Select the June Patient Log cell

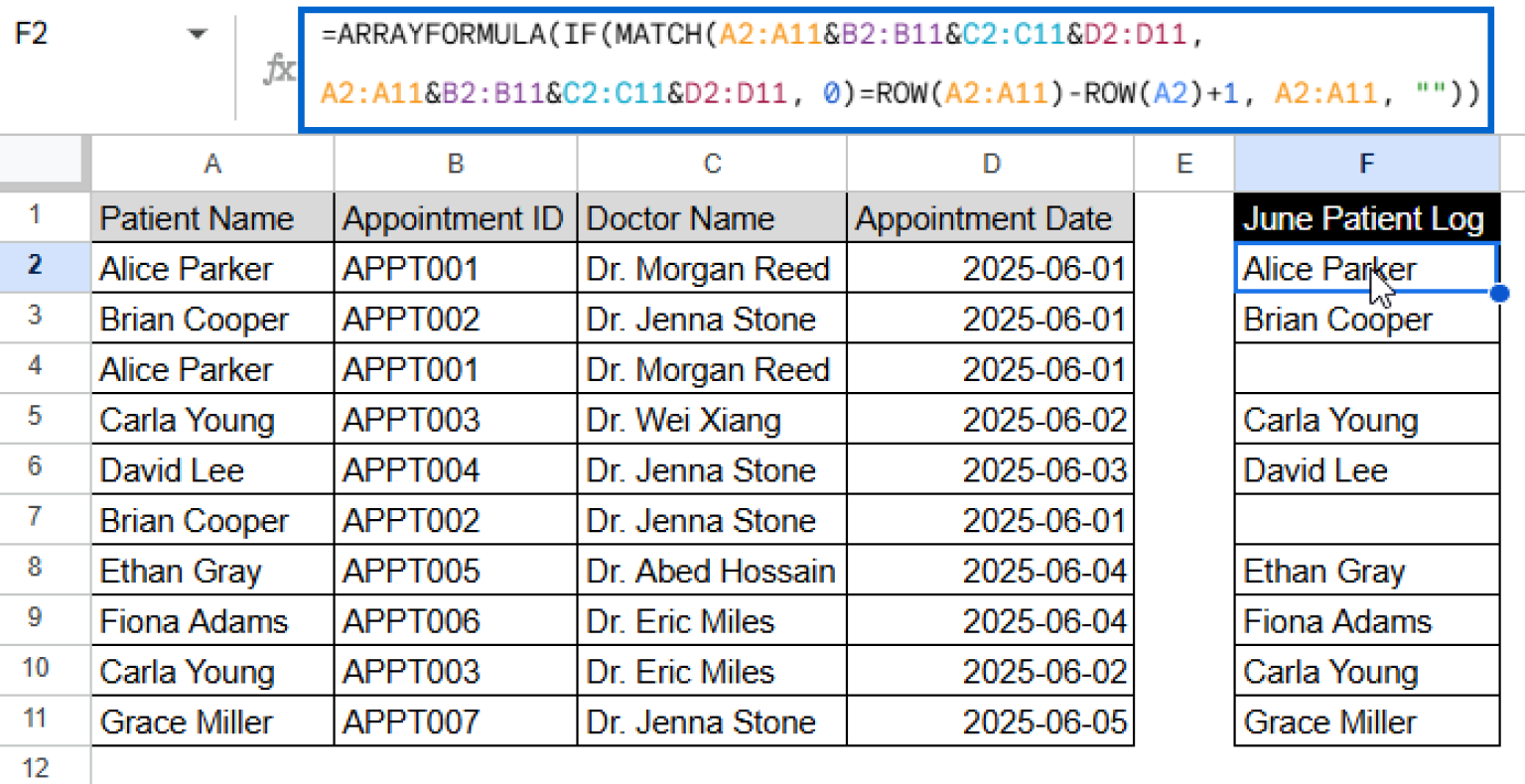pos(1366,217)
